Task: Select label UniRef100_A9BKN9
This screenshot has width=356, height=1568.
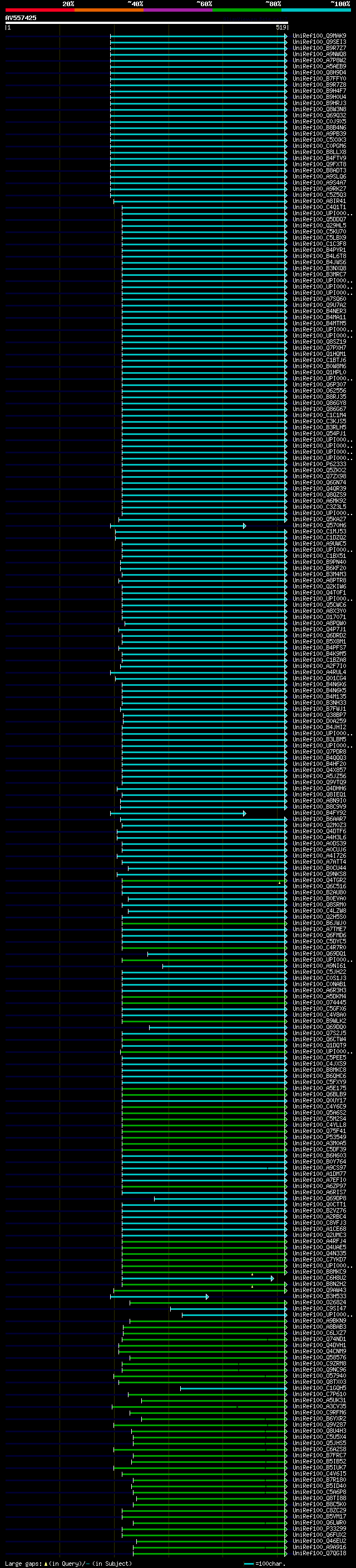Action: [x=319, y=1320]
